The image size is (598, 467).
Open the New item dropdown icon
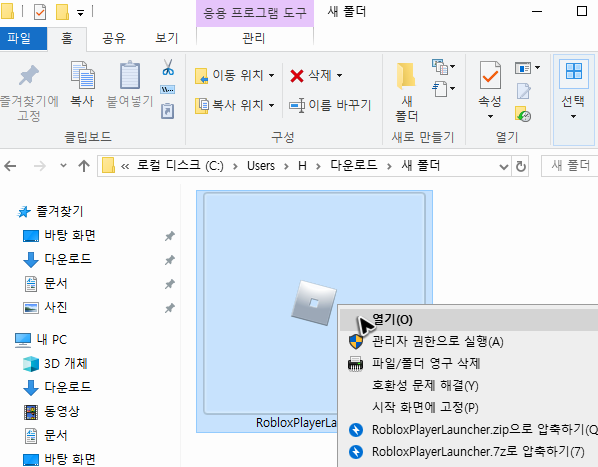click(x=444, y=67)
